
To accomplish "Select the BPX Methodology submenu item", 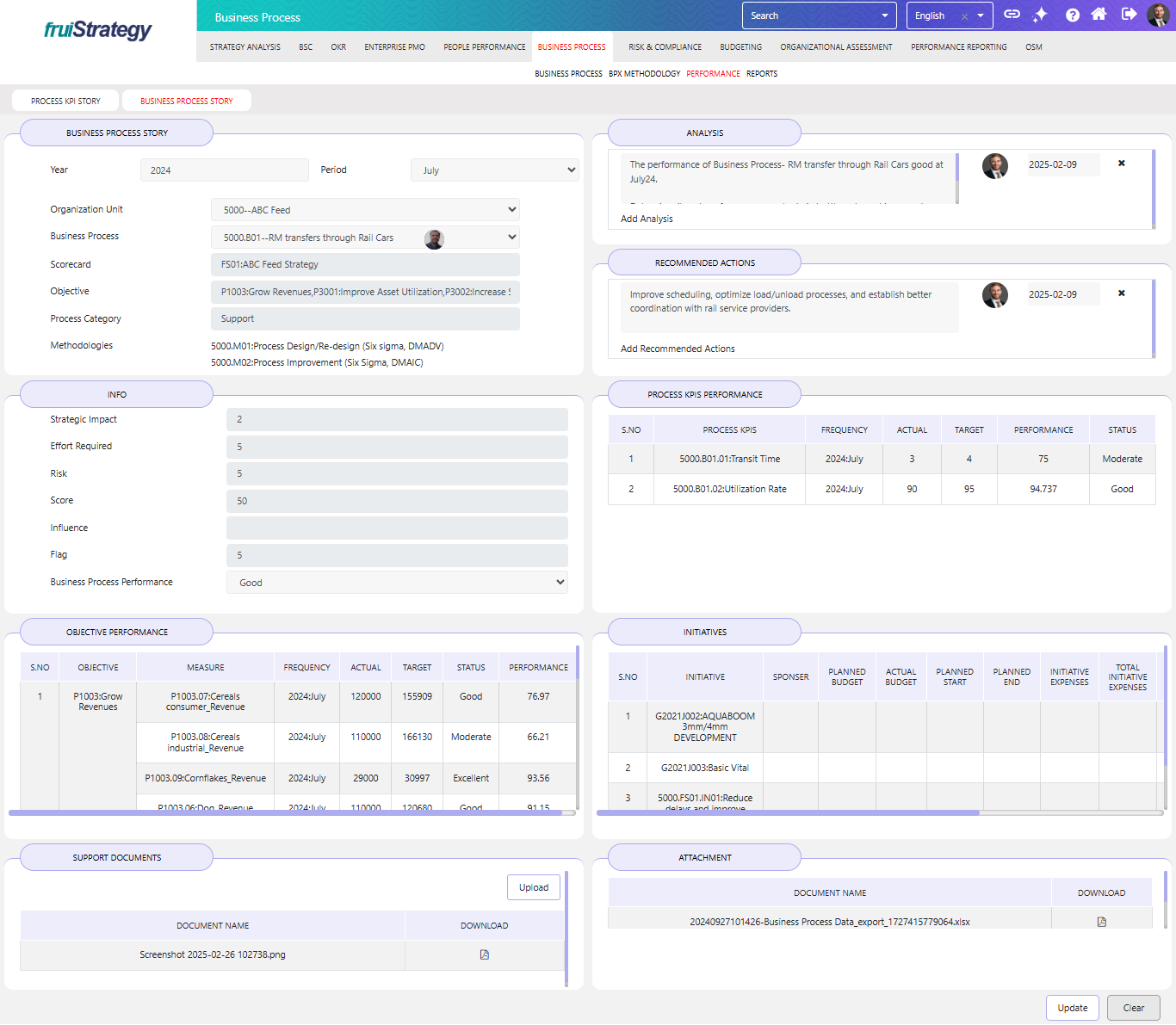I will (644, 74).
